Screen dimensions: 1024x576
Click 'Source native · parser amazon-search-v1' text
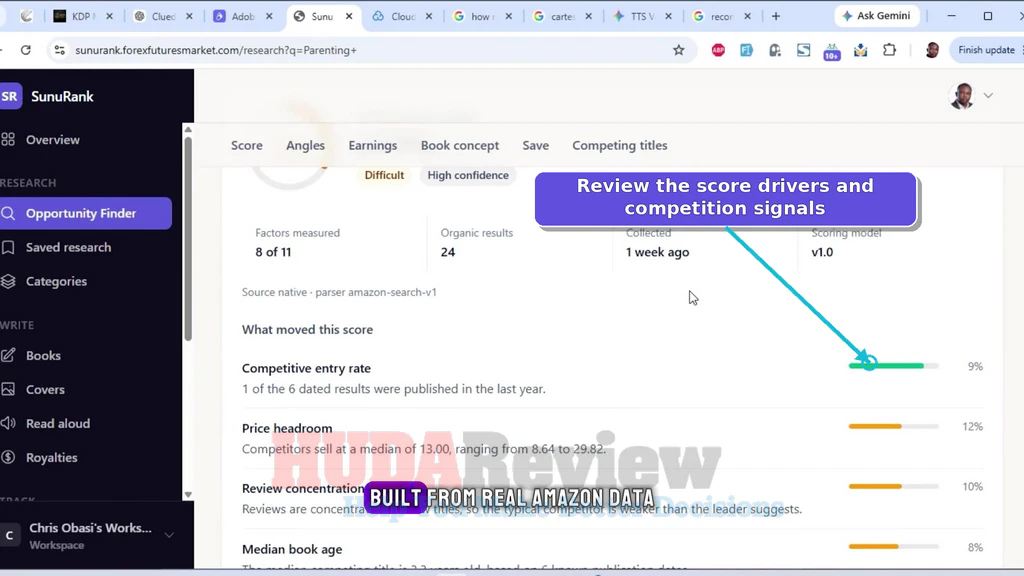(x=339, y=292)
